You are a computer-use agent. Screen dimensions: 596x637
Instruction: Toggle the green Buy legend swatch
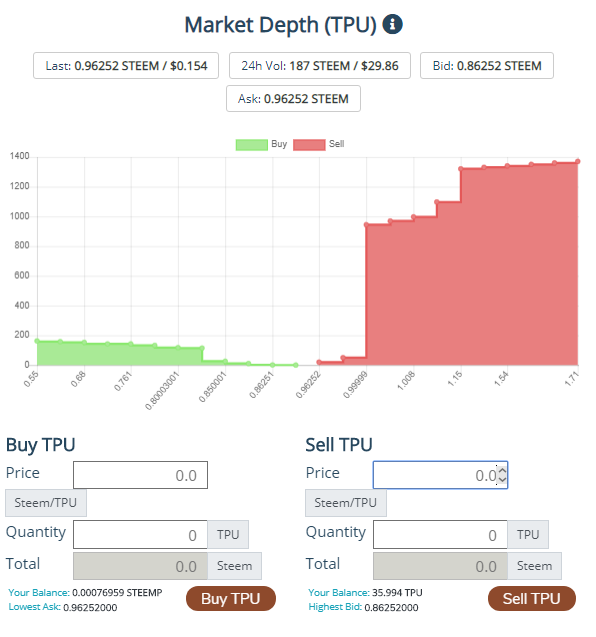point(251,145)
